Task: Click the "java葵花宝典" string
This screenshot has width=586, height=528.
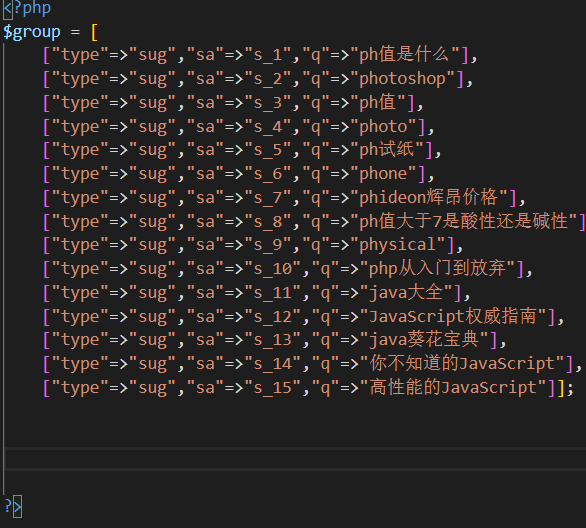Action: (424, 340)
